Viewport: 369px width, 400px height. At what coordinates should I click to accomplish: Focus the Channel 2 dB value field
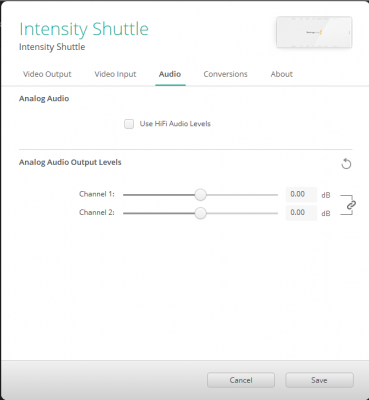pyautogui.click(x=301, y=213)
